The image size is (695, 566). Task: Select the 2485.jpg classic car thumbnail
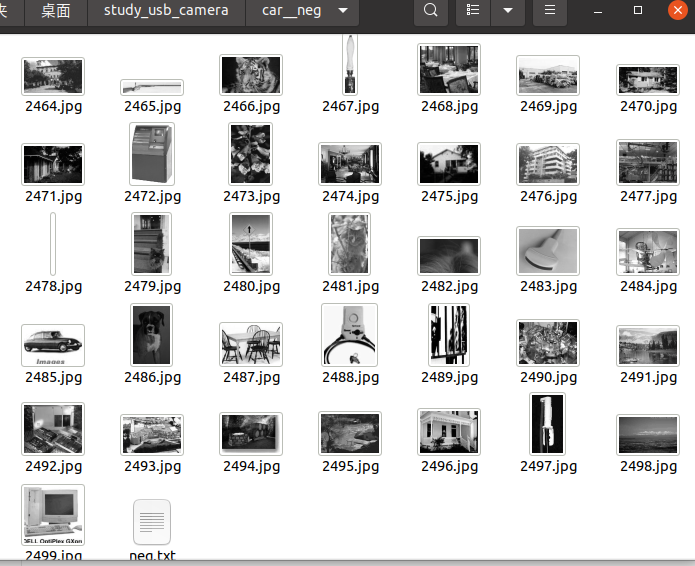[53, 345]
